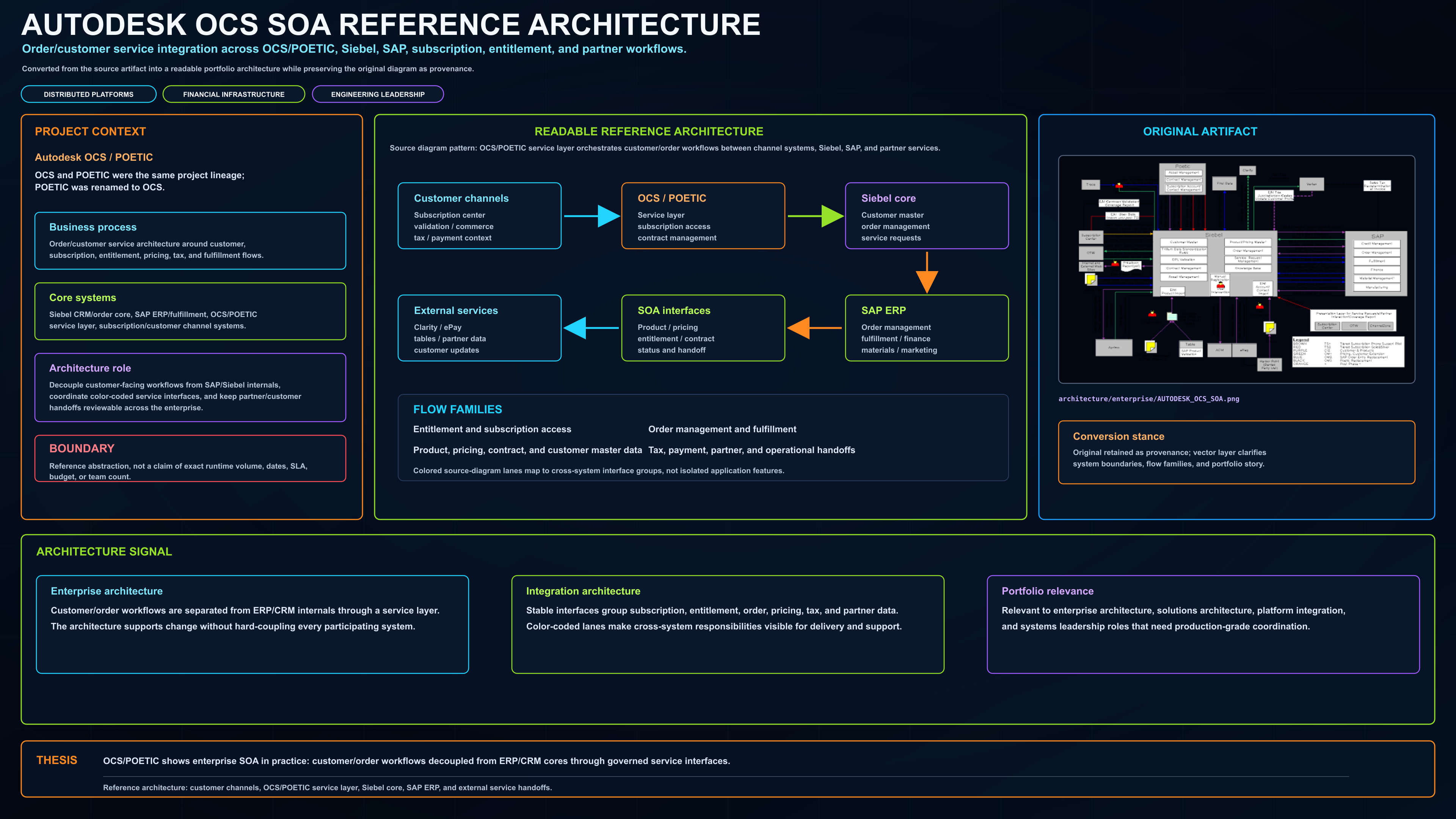Click the DISTRIBUTED PLATFORMS tag pill
1456x819 pixels.
89,94
